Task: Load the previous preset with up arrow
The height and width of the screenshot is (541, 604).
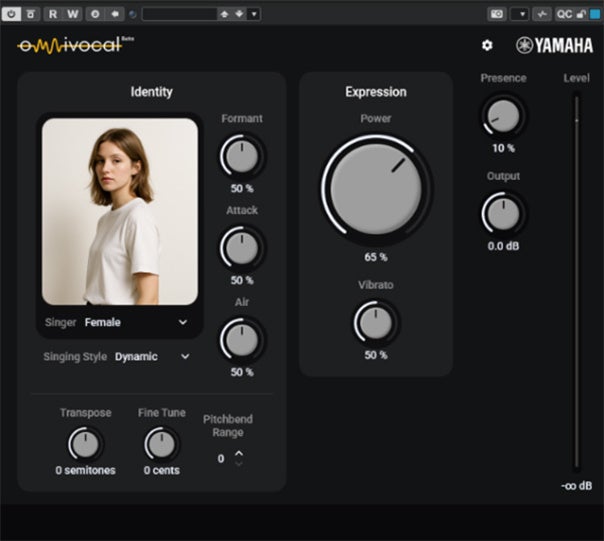Action: [224, 14]
